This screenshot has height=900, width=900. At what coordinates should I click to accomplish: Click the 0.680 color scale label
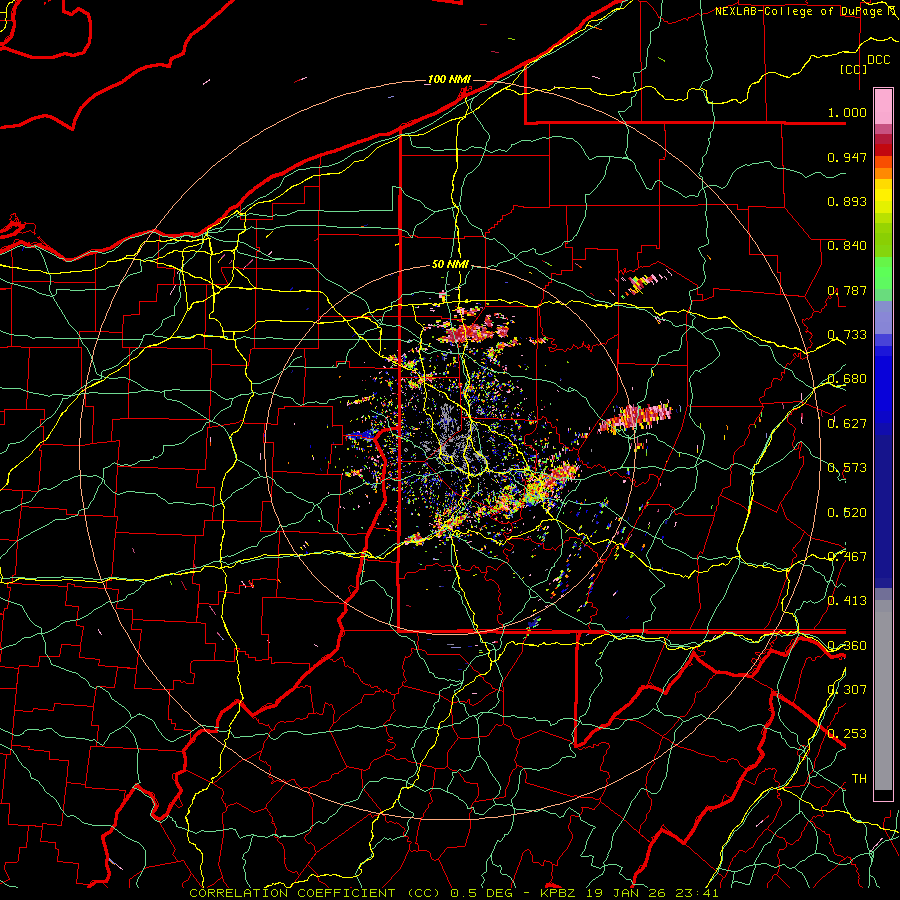847,379
